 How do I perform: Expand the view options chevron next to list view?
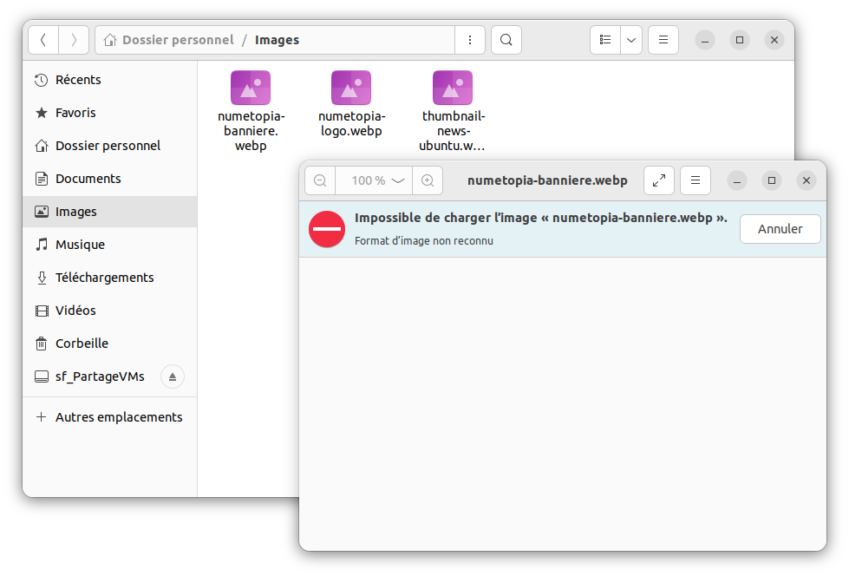tap(630, 39)
